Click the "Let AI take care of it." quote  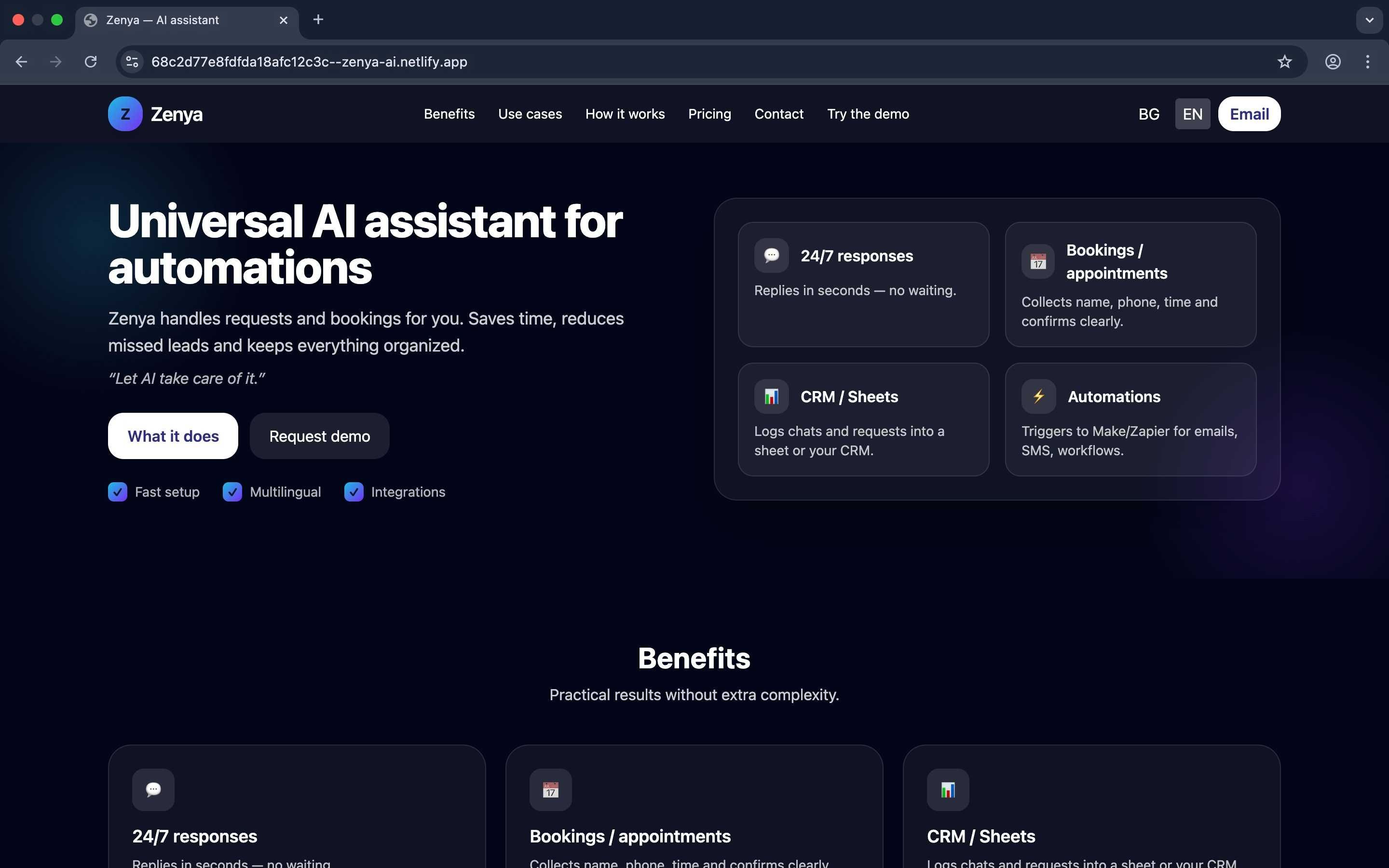pos(187,379)
